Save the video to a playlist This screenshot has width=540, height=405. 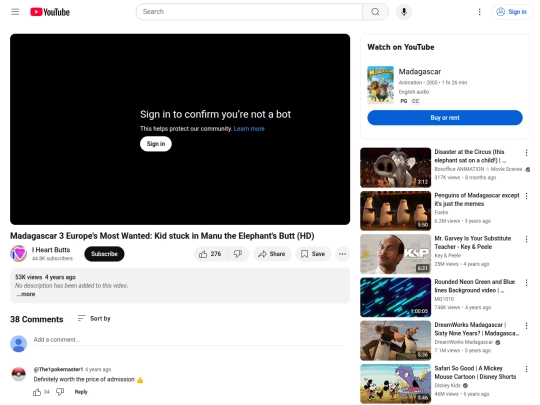tap(313, 254)
